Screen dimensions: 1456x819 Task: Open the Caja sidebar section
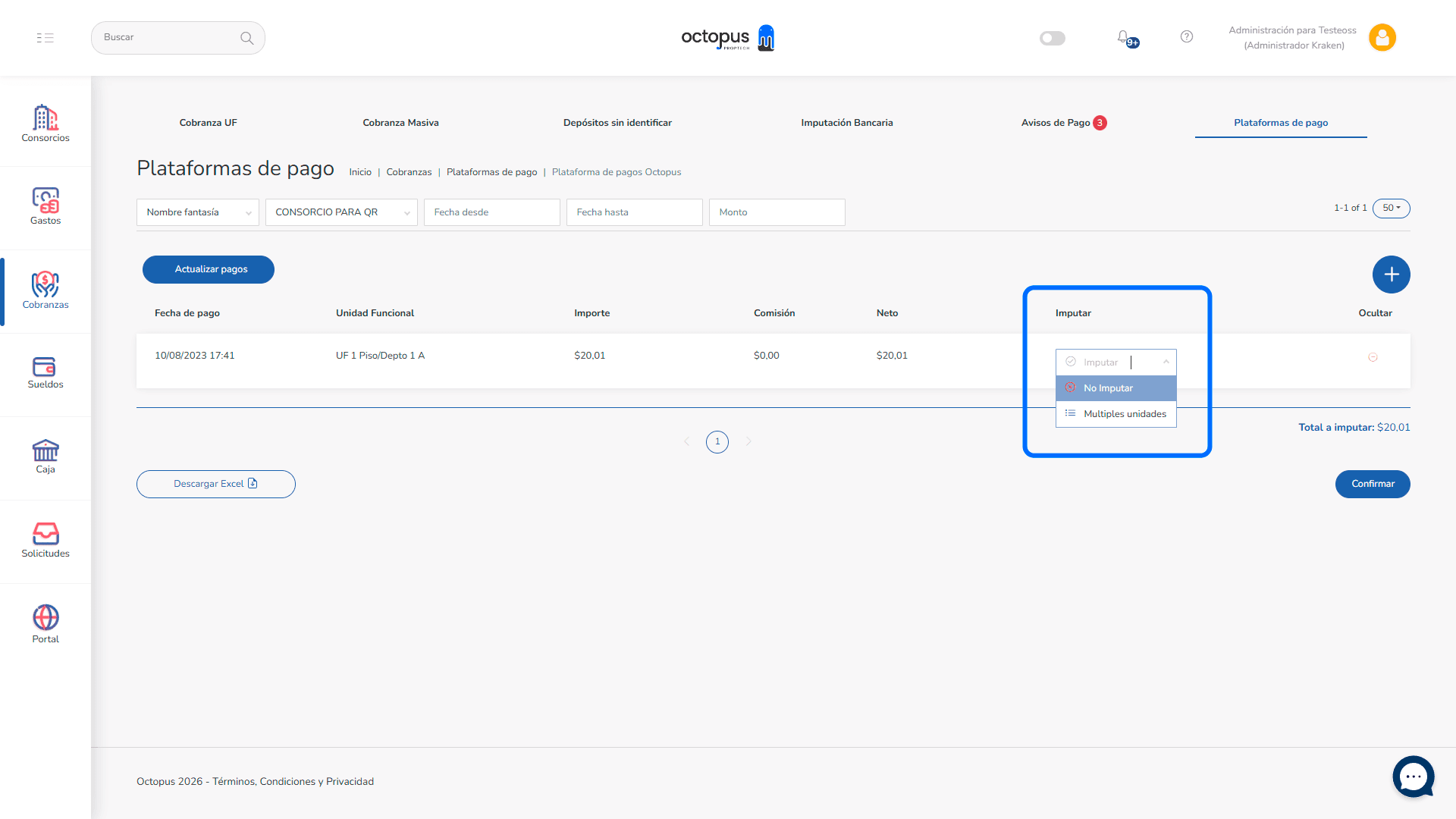(45, 456)
